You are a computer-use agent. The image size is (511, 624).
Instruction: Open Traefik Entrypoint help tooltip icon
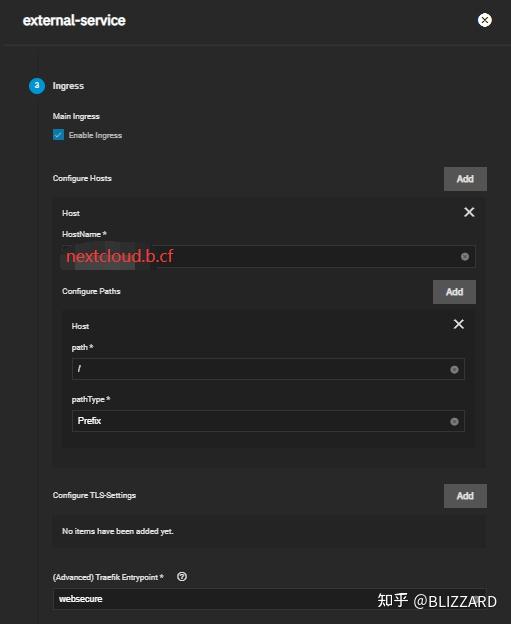[182, 577]
